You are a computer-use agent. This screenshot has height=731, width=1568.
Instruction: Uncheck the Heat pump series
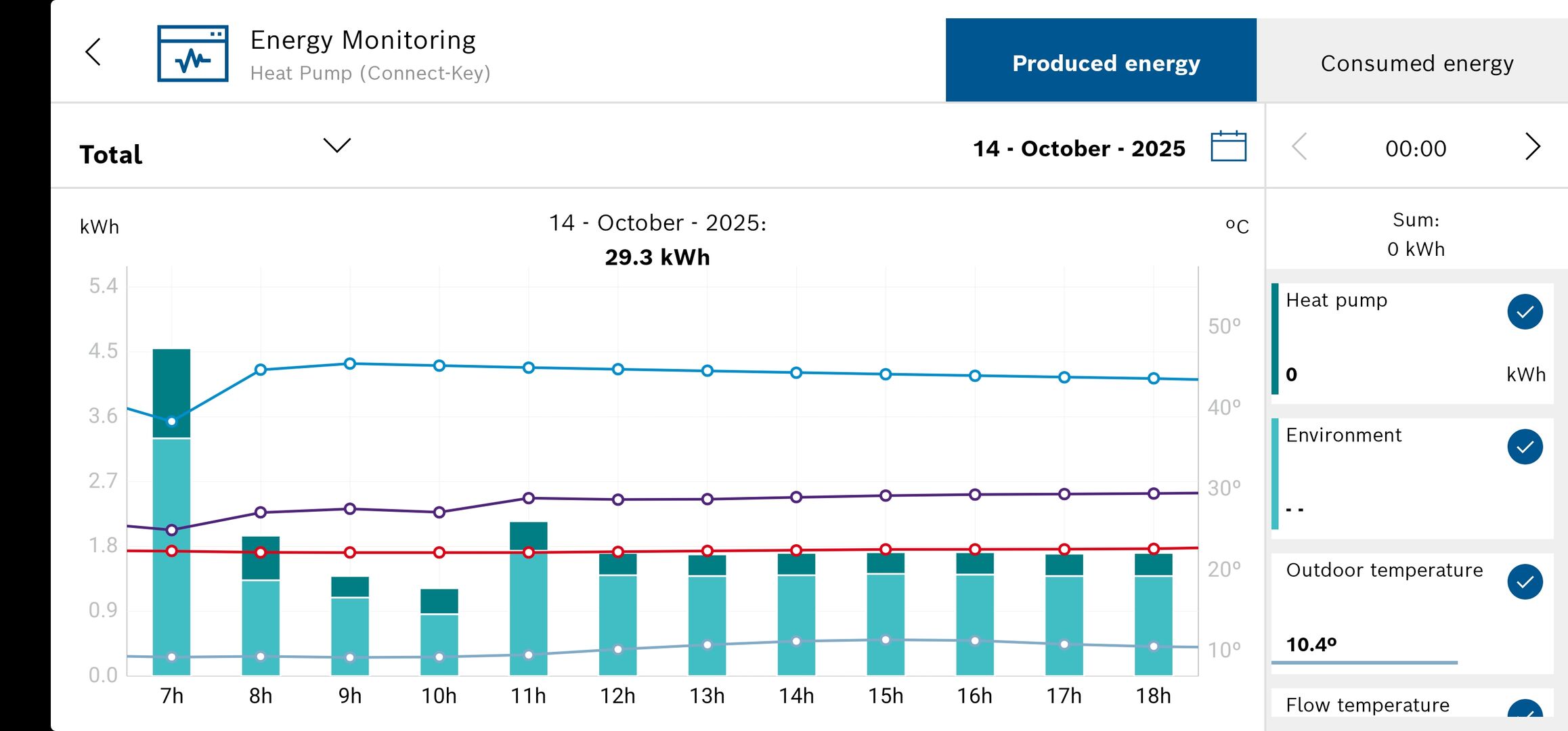(x=1525, y=312)
